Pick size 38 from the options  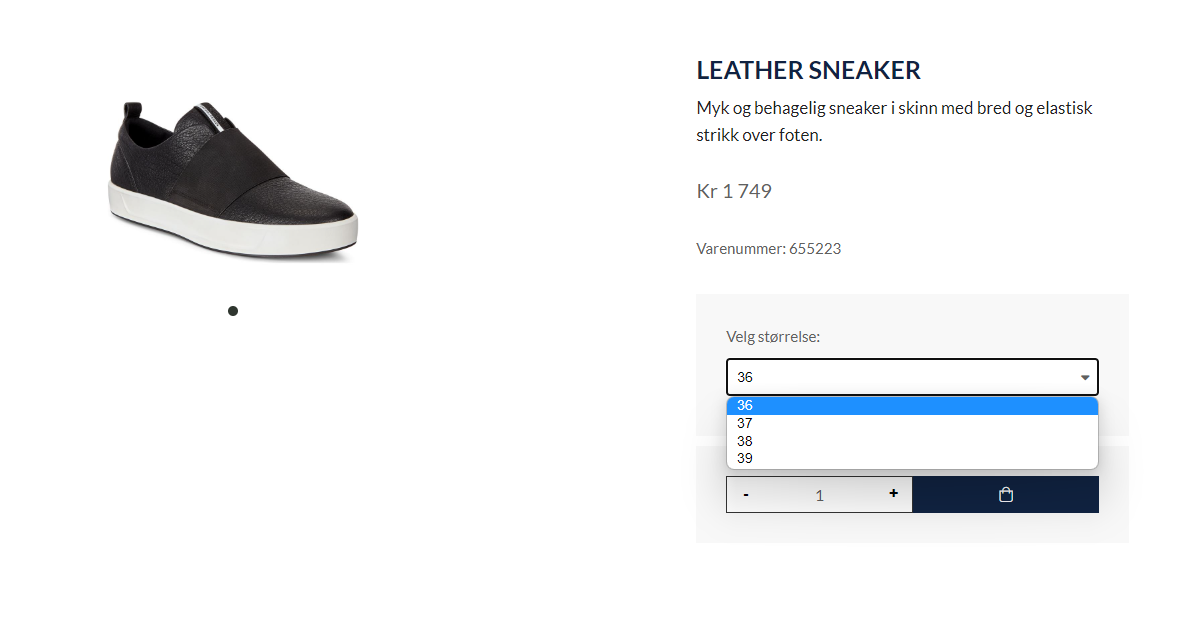pos(912,441)
